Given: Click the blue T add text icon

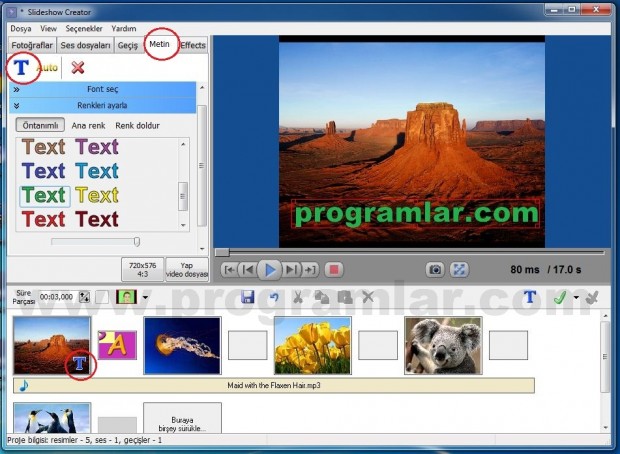Looking at the screenshot, I should [x=21, y=67].
